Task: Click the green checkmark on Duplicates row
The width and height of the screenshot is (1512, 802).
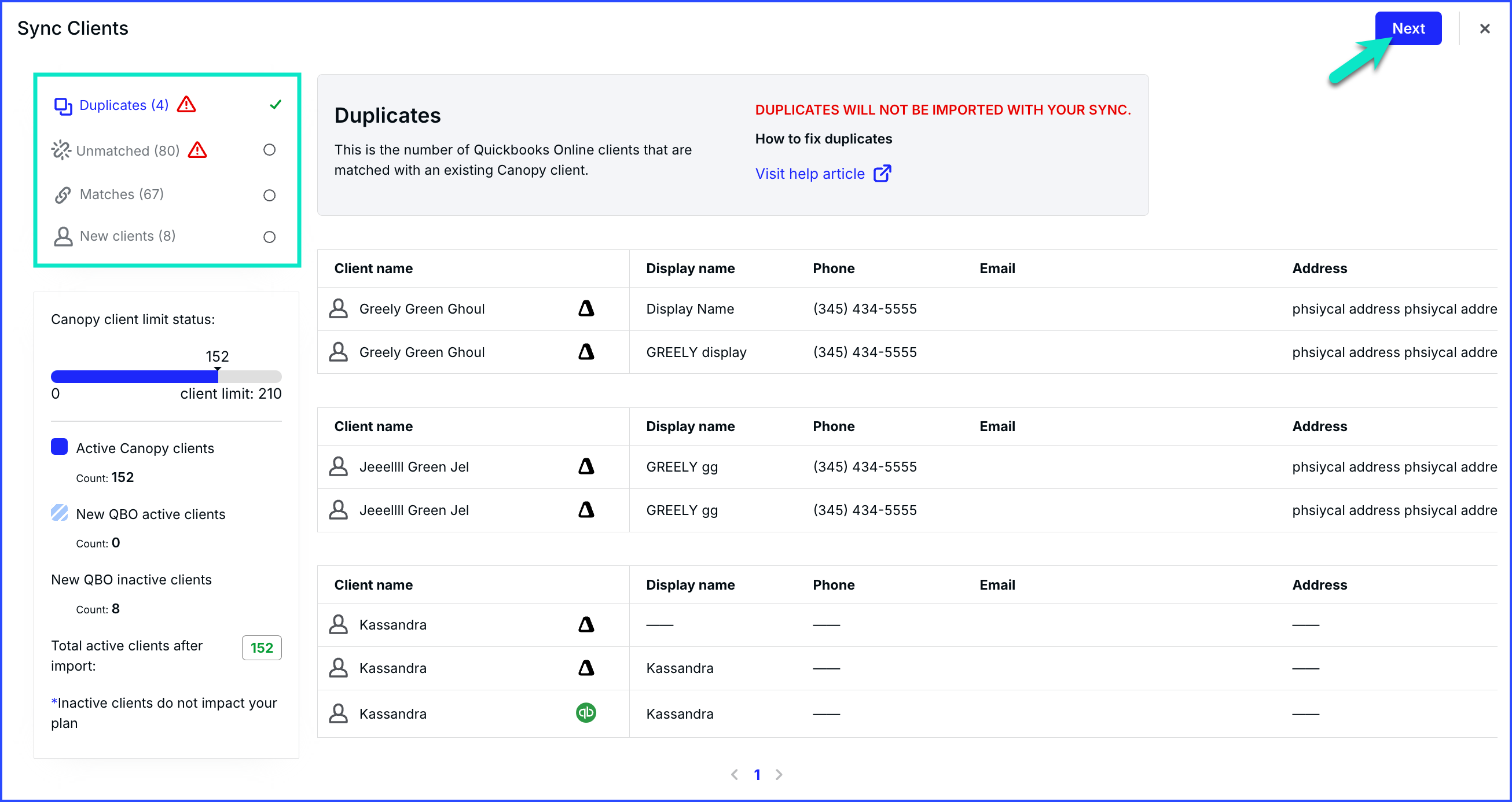Action: coord(276,104)
